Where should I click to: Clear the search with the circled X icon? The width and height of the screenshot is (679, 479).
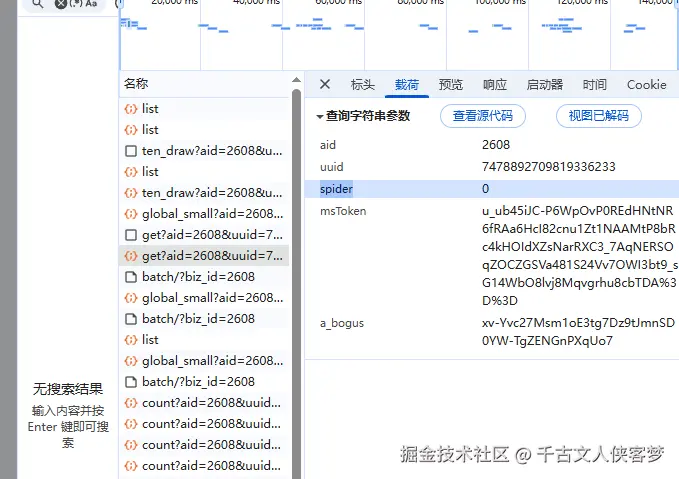tap(61, 4)
